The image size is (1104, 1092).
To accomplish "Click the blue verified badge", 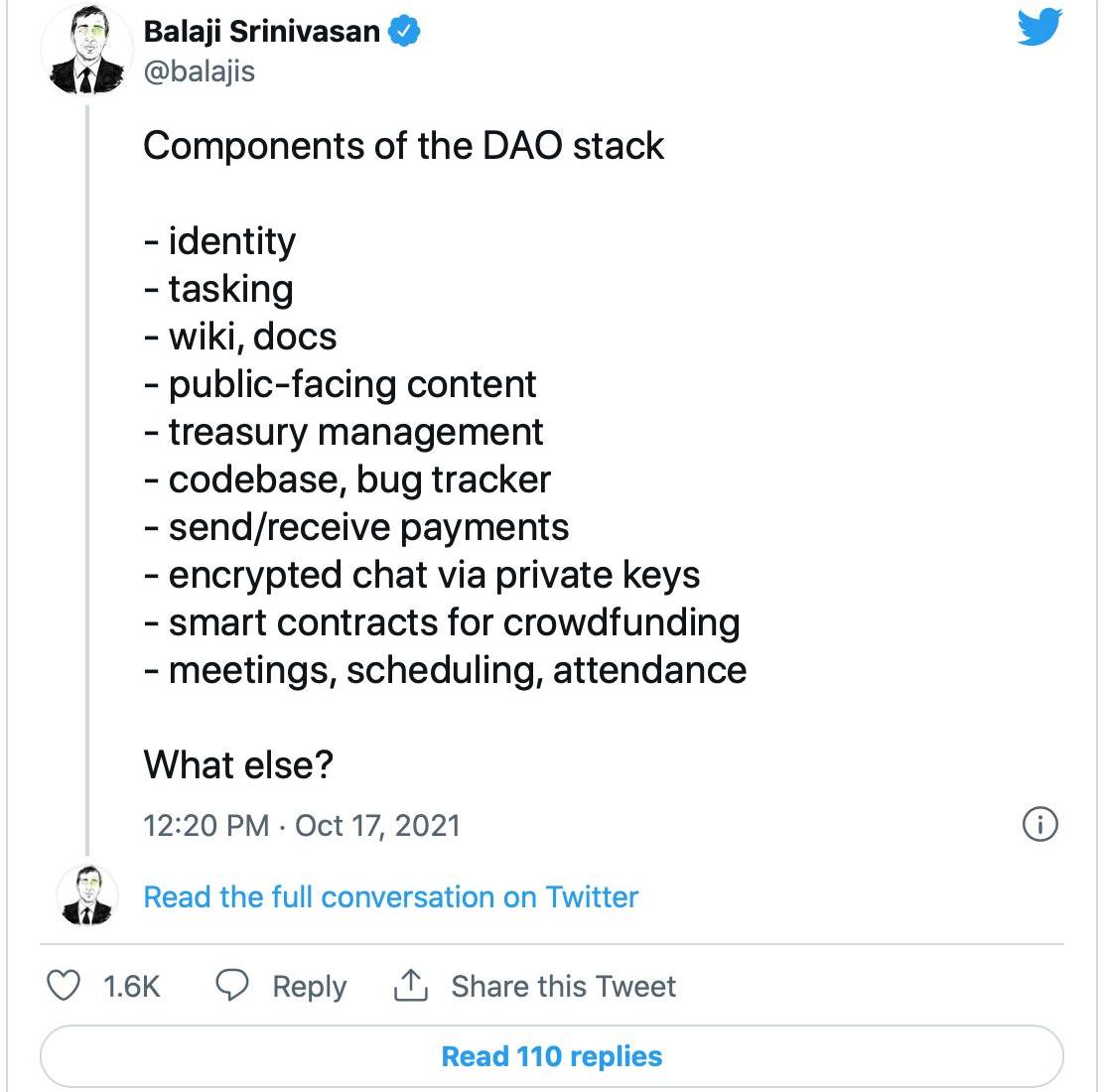I will 404,32.
